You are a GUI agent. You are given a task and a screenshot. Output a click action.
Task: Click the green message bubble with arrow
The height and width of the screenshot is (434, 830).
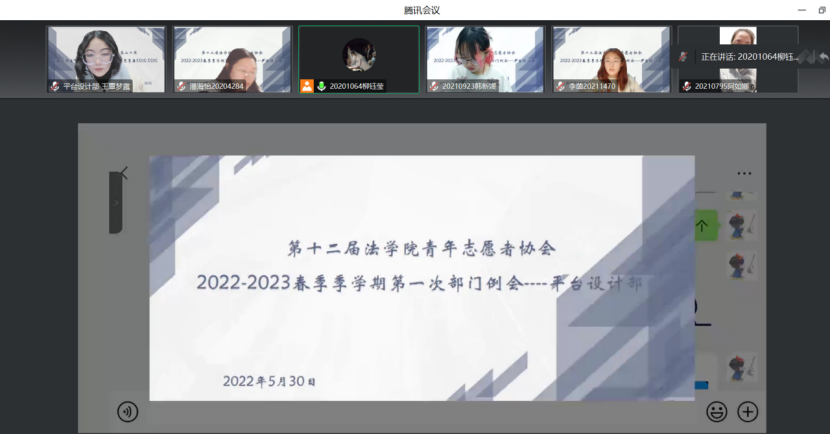pos(702,226)
